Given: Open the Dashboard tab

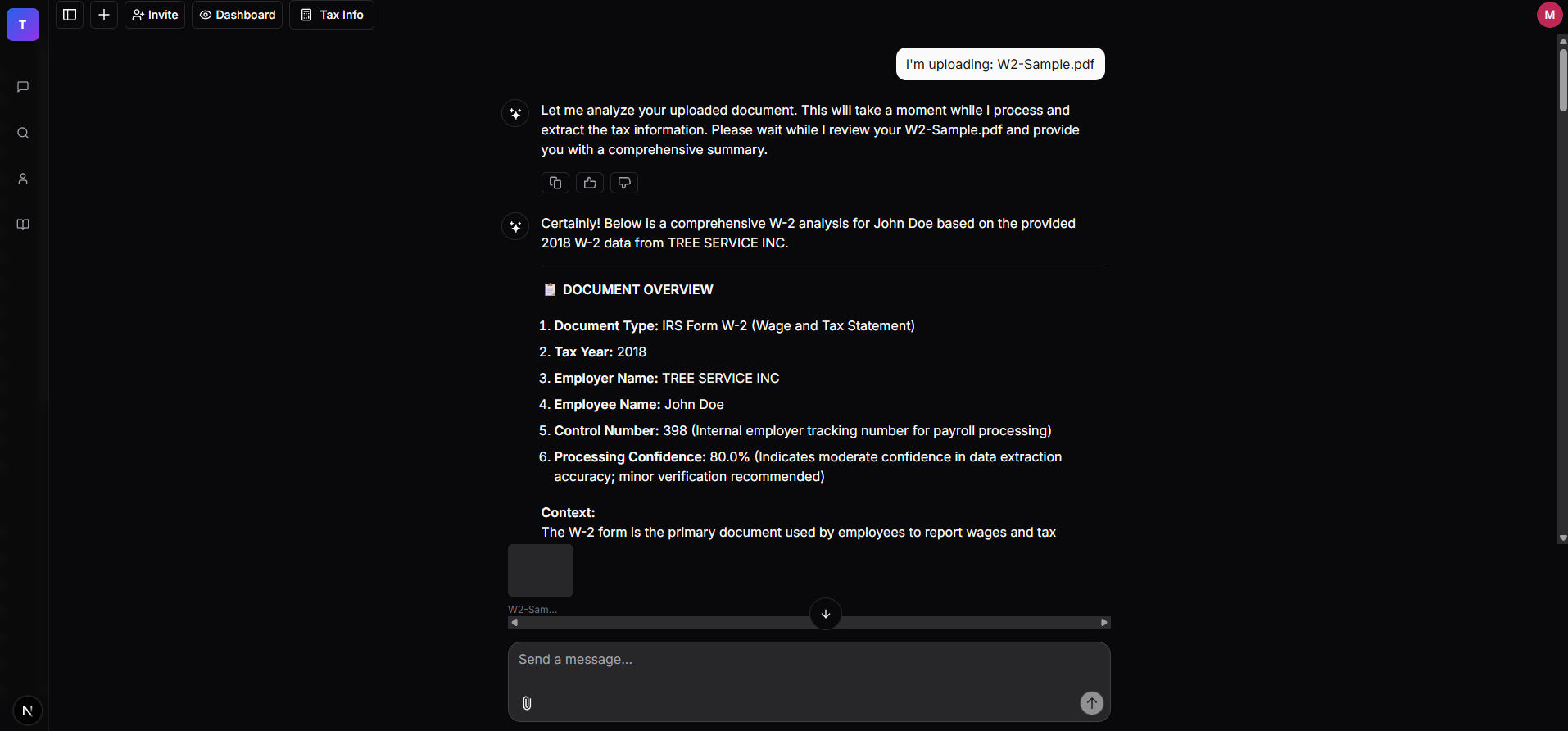Looking at the screenshot, I should [238, 15].
